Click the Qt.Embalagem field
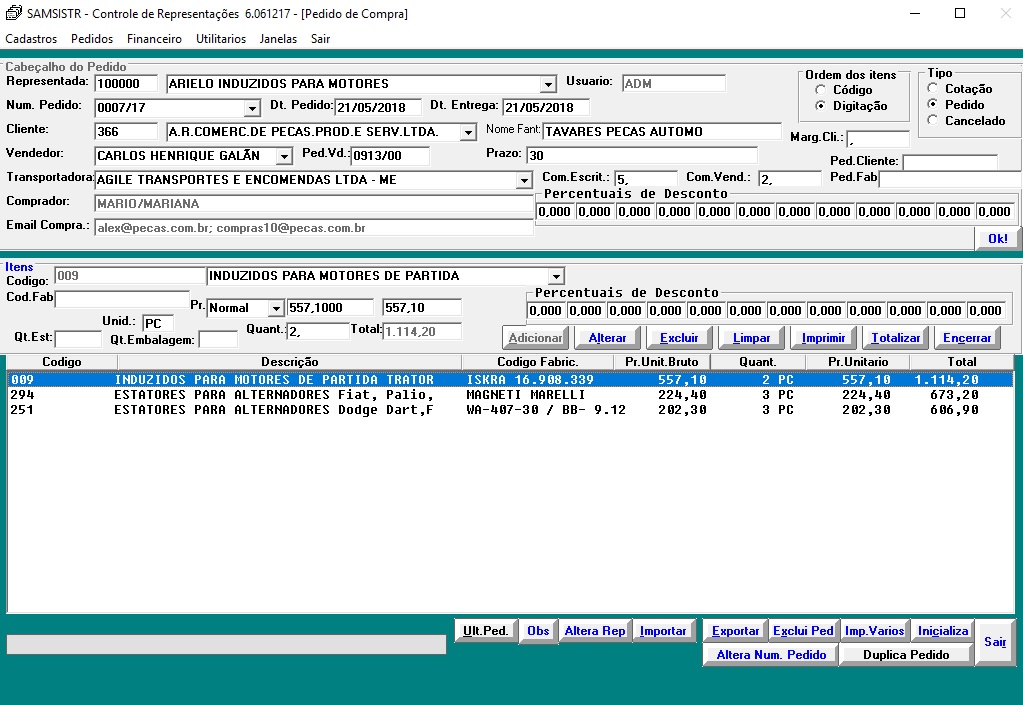Image resolution: width=1023 pixels, height=705 pixels. point(218,339)
